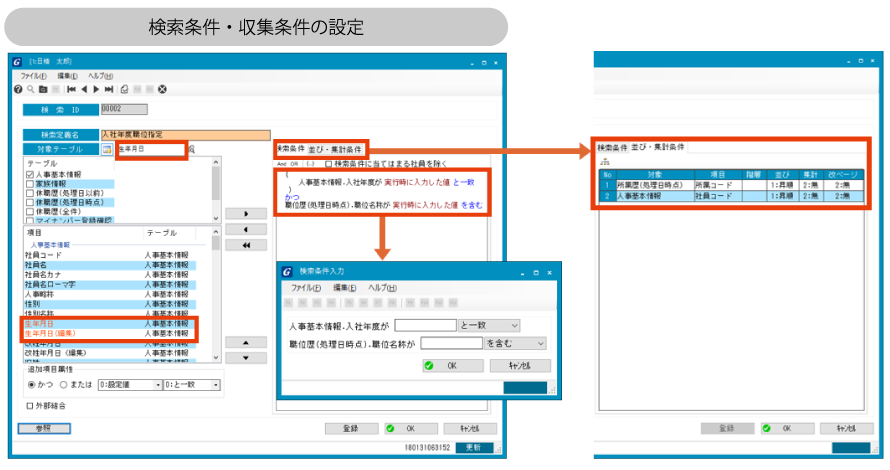Check 検索条件に当てはまる社員を除く checkbox
890x470 pixels.
click(328, 164)
